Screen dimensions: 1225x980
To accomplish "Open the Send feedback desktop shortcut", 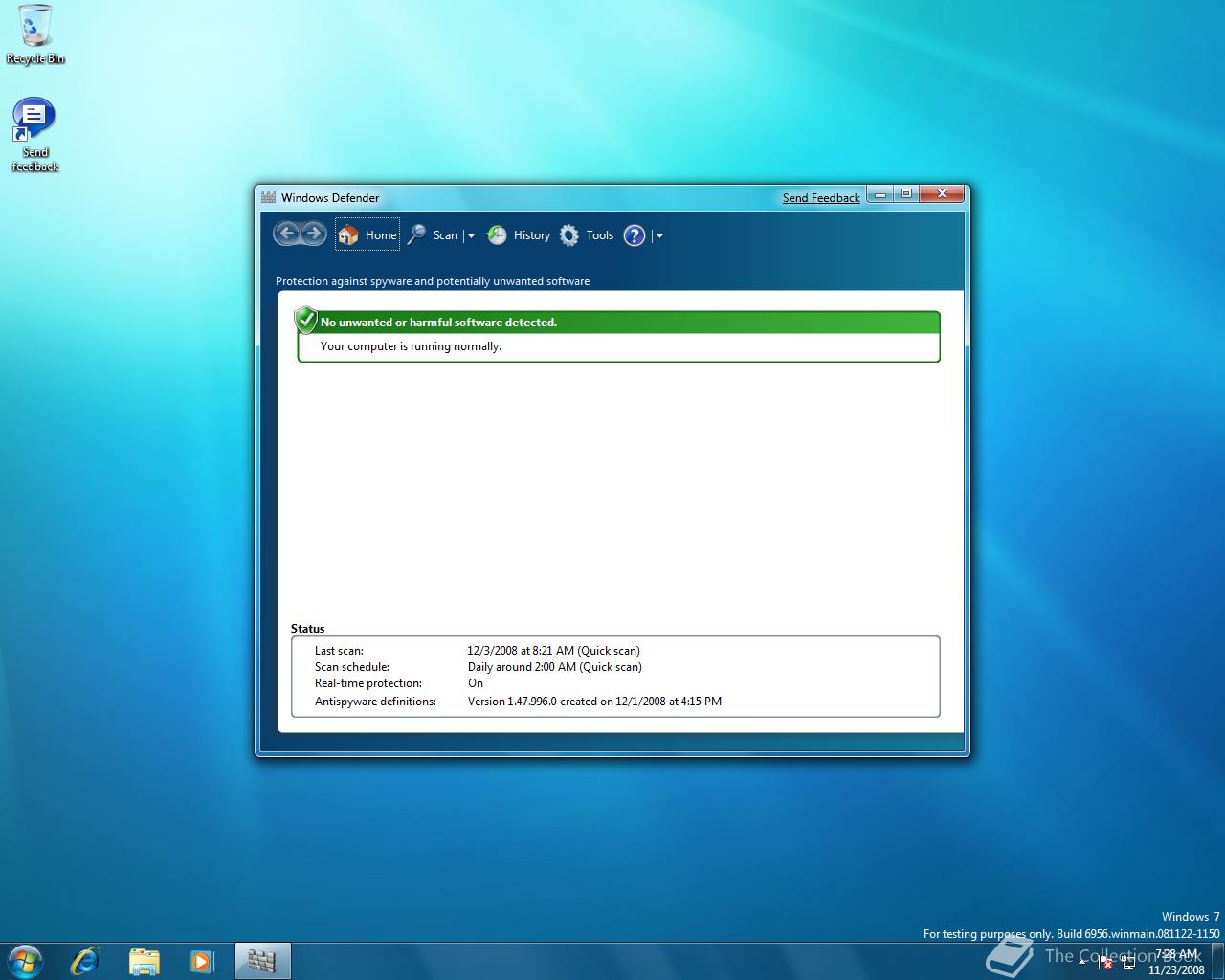I will pos(35,135).
